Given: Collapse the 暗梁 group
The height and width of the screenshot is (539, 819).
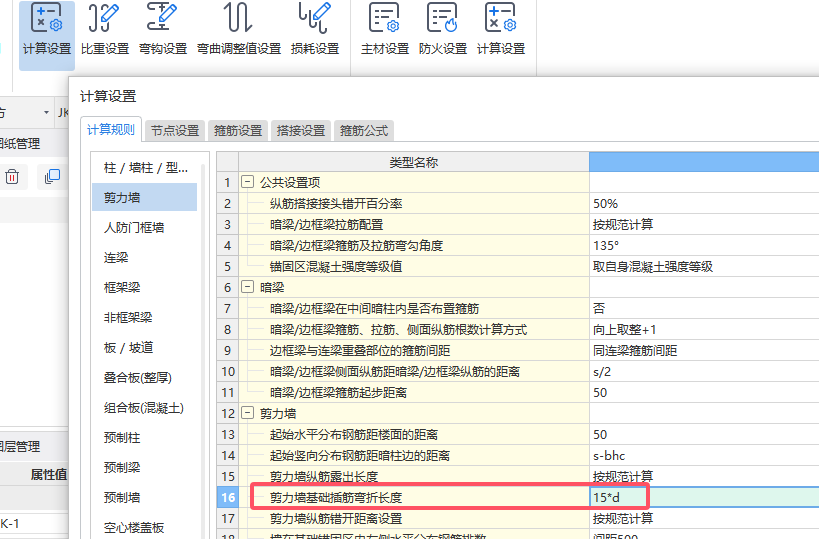Looking at the screenshot, I should (x=247, y=287).
